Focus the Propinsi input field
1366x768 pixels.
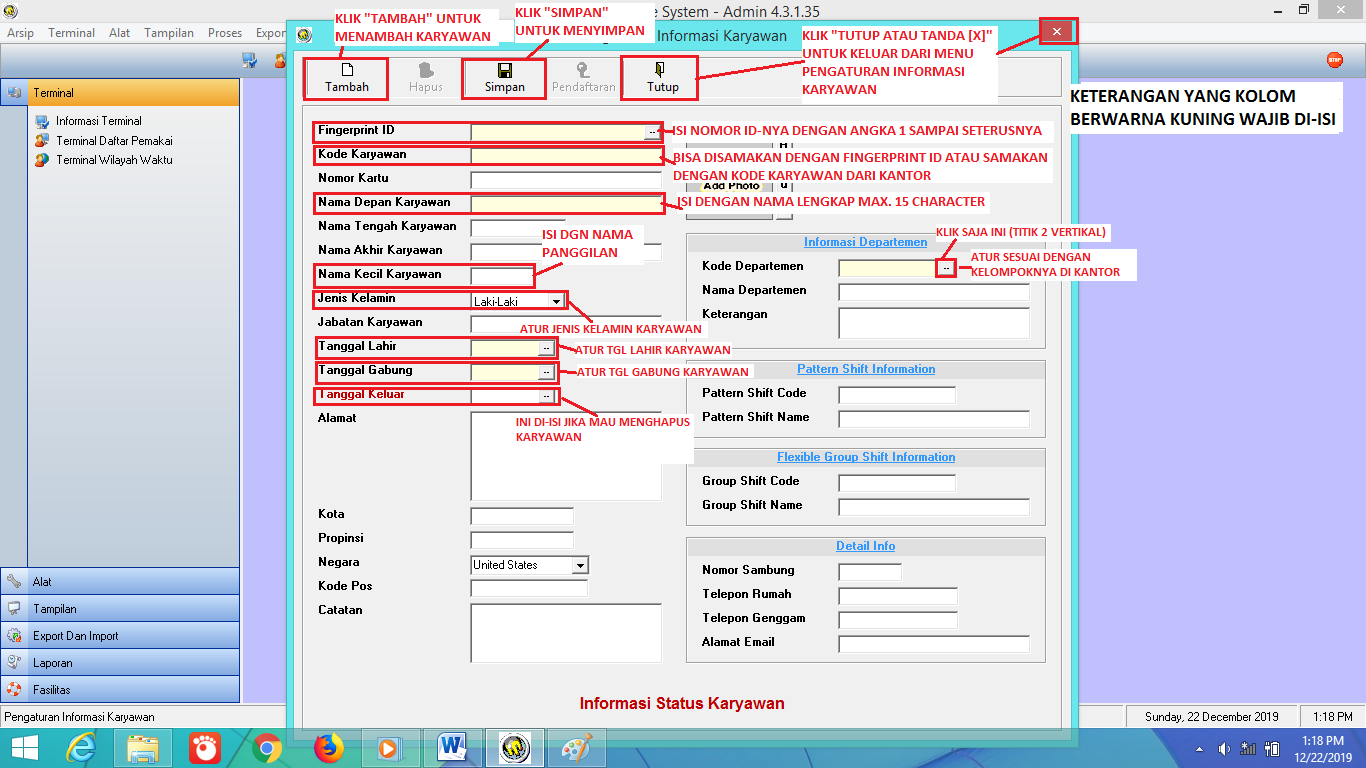click(x=522, y=540)
